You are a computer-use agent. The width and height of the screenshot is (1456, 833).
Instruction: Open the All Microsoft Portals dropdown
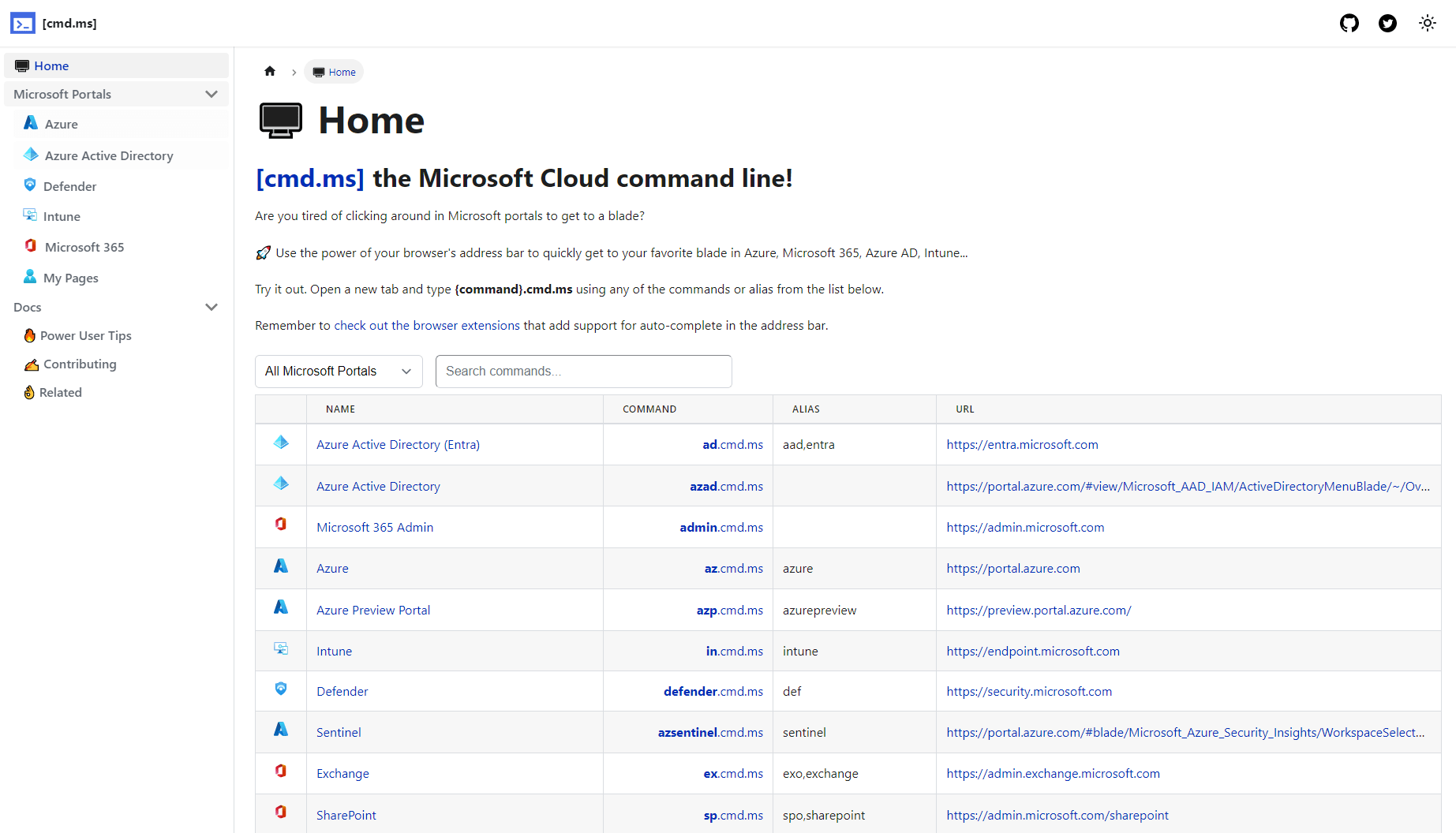(x=339, y=372)
